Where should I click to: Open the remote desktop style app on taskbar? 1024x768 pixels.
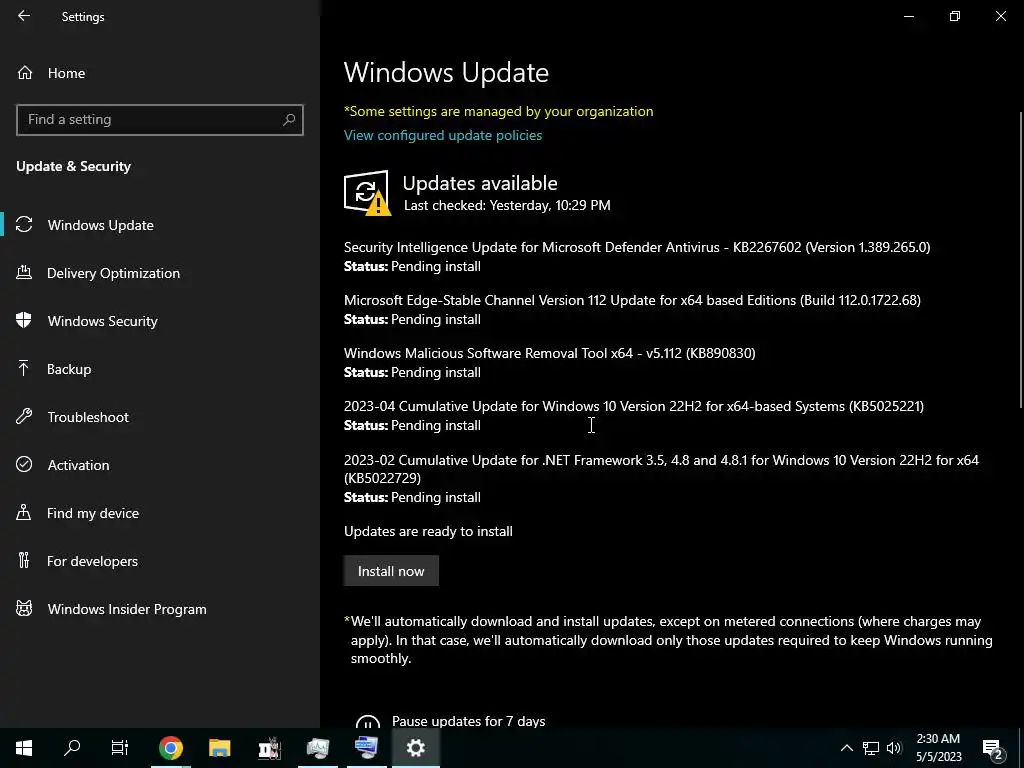coord(366,748)
